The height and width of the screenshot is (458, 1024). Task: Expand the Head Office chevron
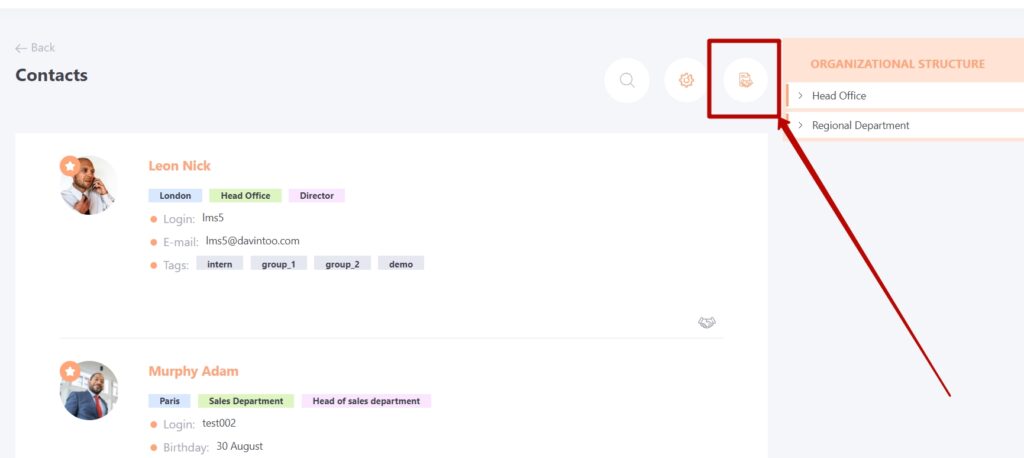pos(800,95)
